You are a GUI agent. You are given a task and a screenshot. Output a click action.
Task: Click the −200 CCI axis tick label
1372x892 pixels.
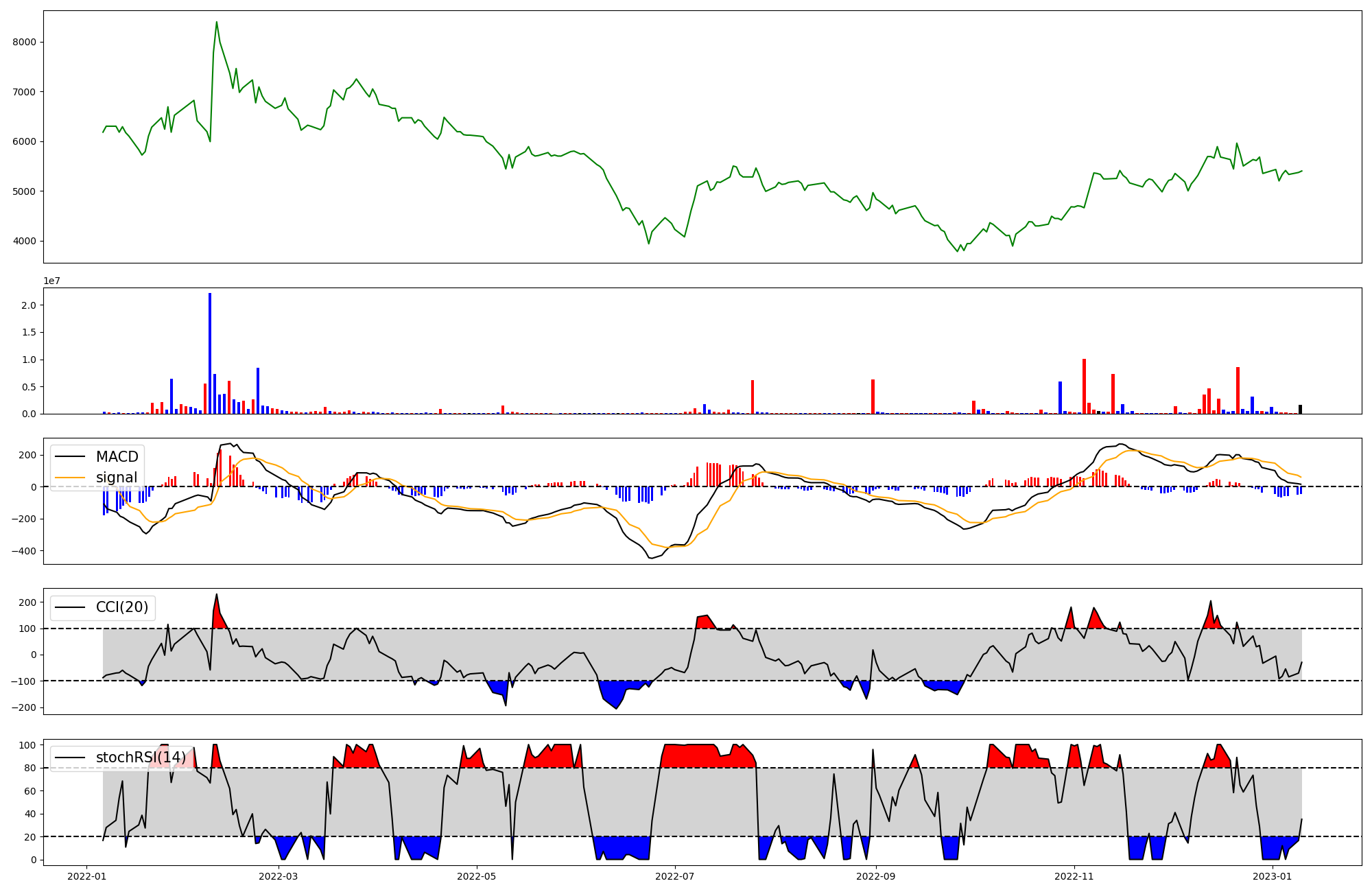[23, 707]
